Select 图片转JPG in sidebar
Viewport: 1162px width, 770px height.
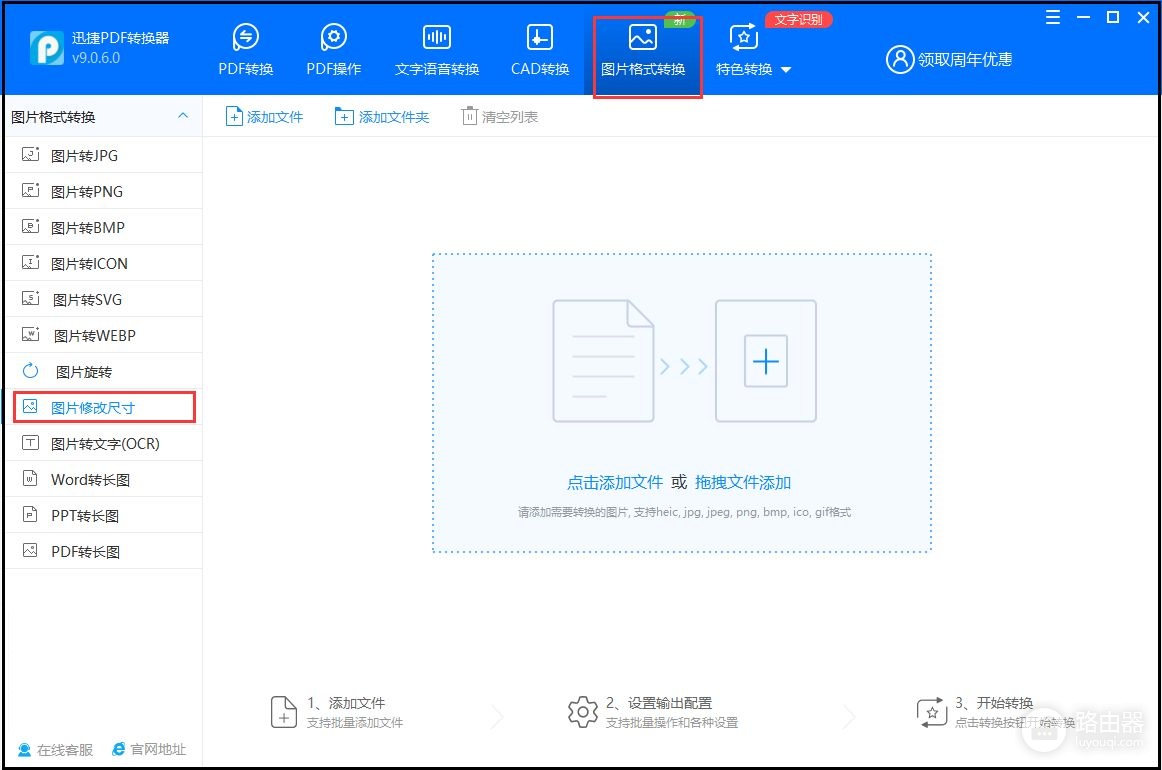[104, 155]
